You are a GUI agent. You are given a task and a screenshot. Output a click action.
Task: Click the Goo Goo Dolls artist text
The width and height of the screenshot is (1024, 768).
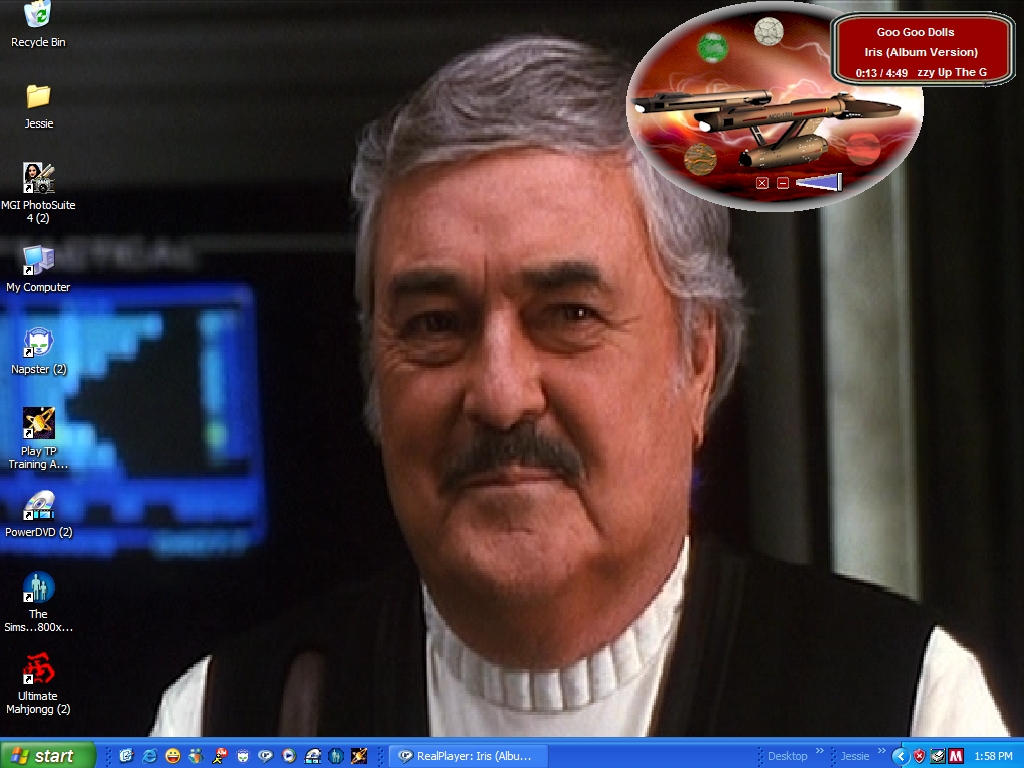coord(915,32)
